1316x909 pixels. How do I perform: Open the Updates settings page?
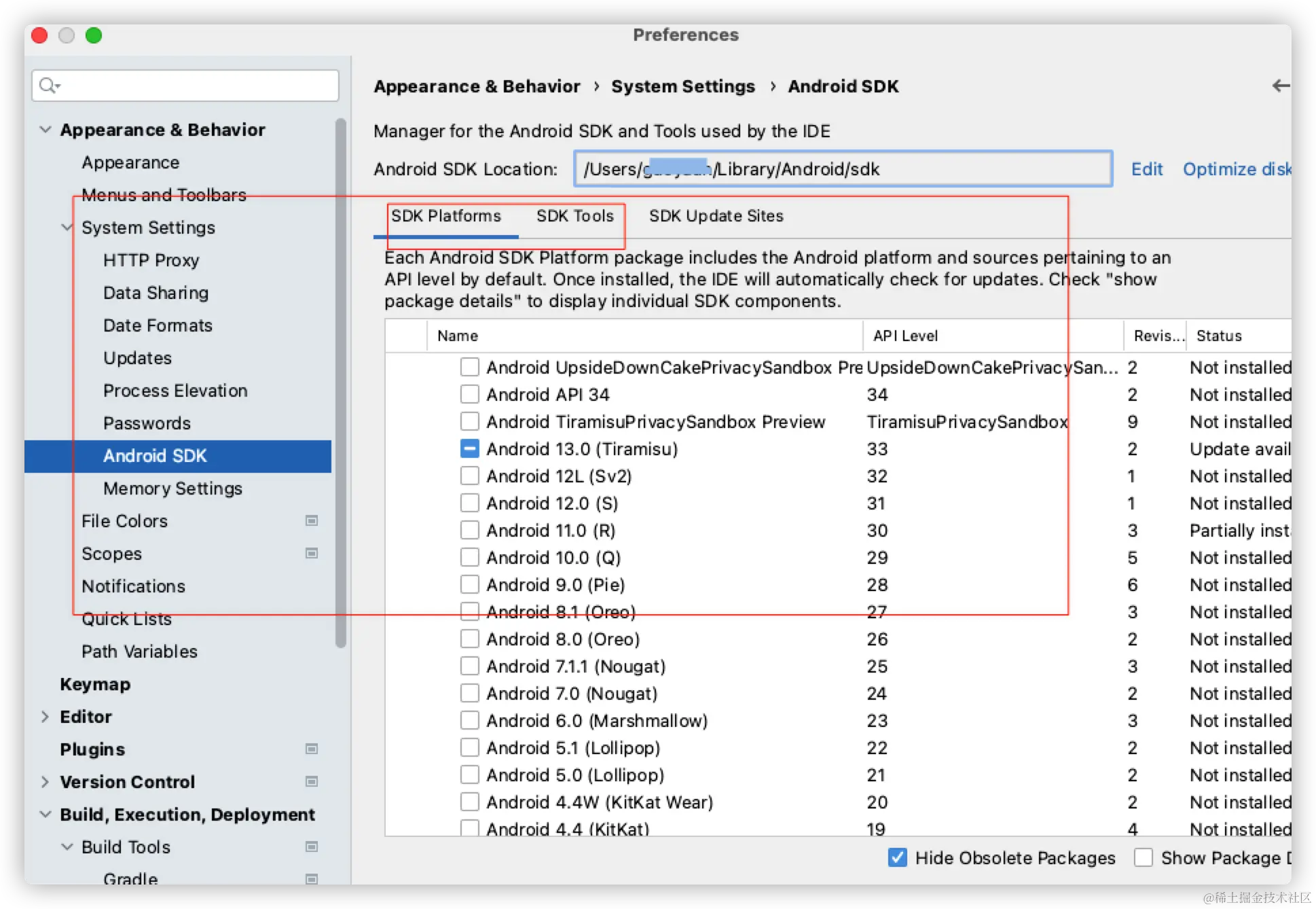click(138, 358)
